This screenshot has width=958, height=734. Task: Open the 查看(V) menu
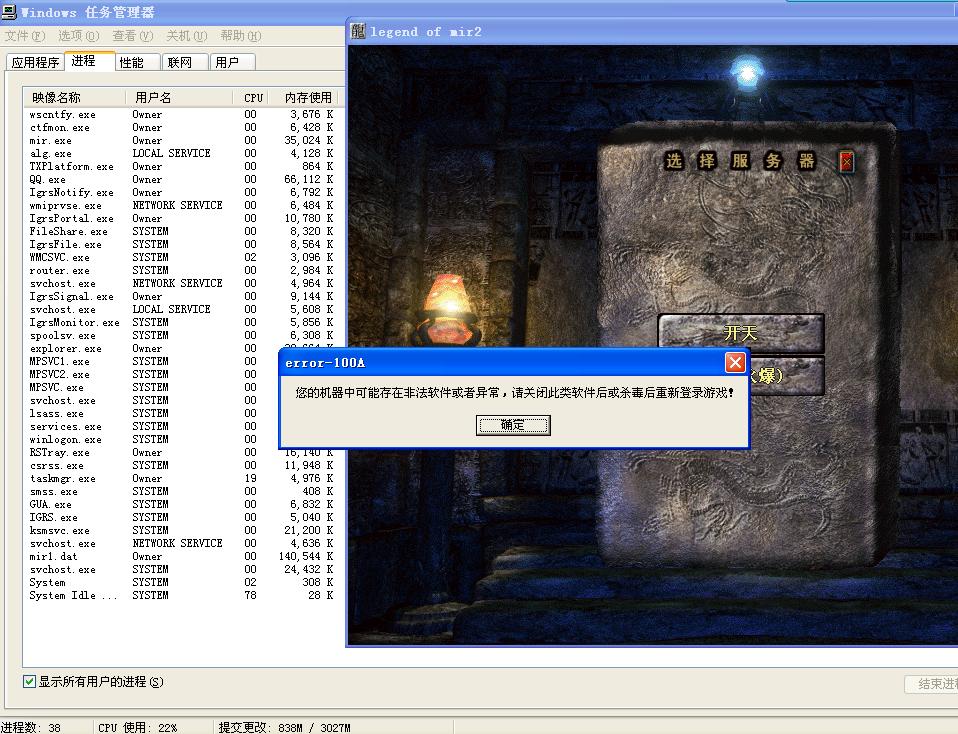(x=133, y=36)
